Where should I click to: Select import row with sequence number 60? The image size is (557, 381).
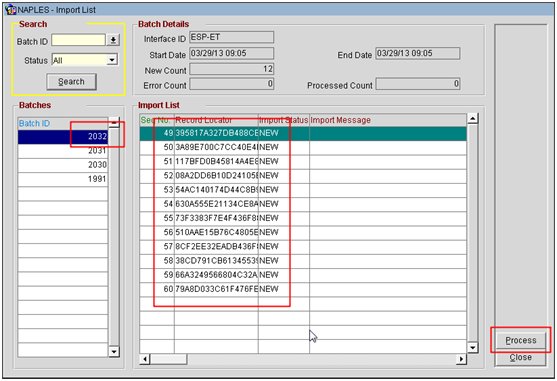(303, 290)
